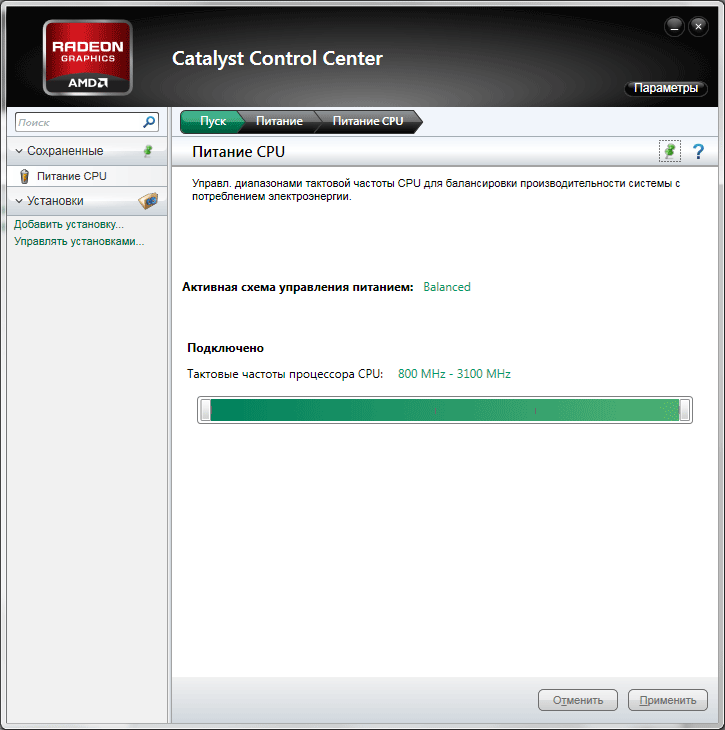Open help via the question mark icon
725x730 pixels.
click(698, 151)
